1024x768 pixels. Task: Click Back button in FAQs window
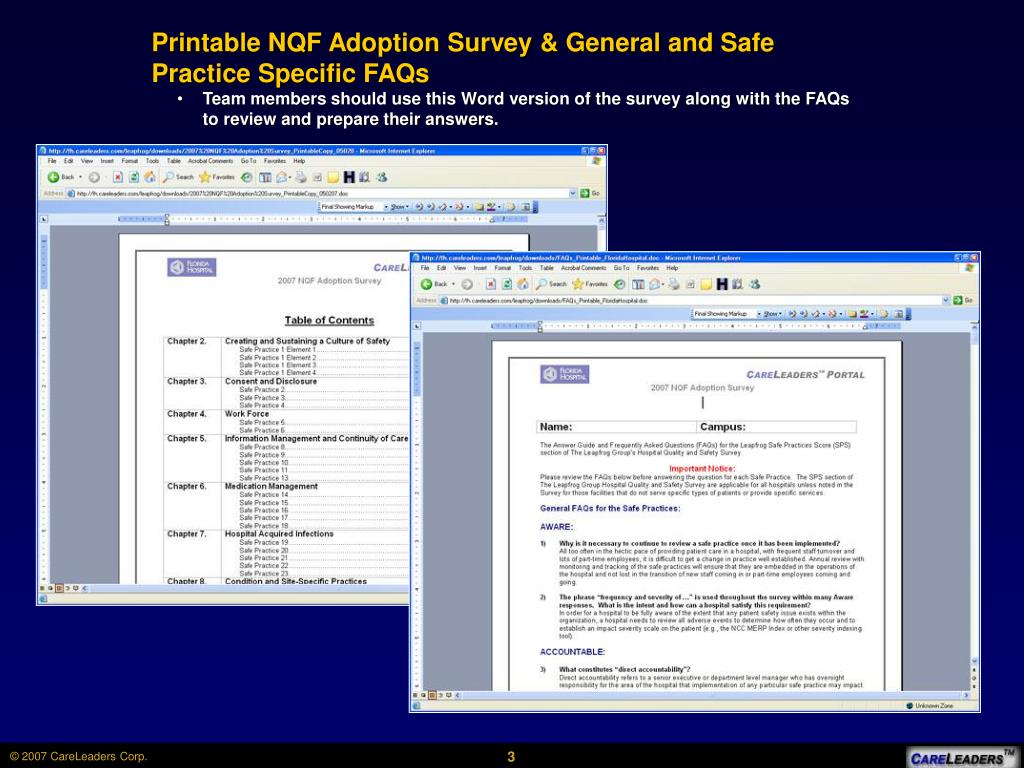click(x=434, y=284)
